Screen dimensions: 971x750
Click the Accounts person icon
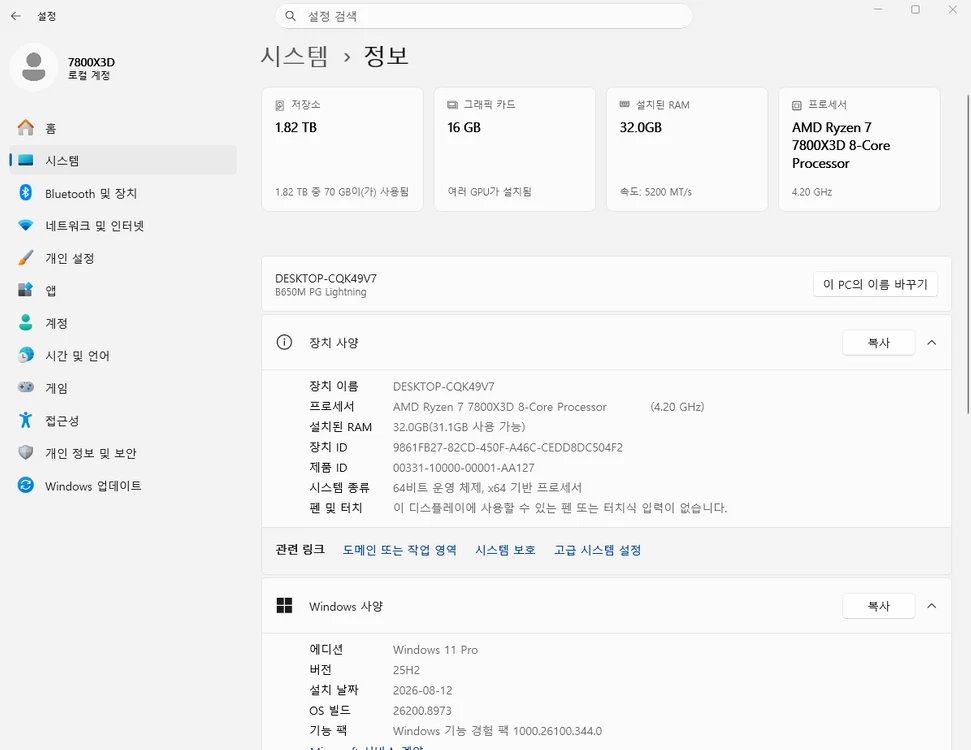coord(25,323)
